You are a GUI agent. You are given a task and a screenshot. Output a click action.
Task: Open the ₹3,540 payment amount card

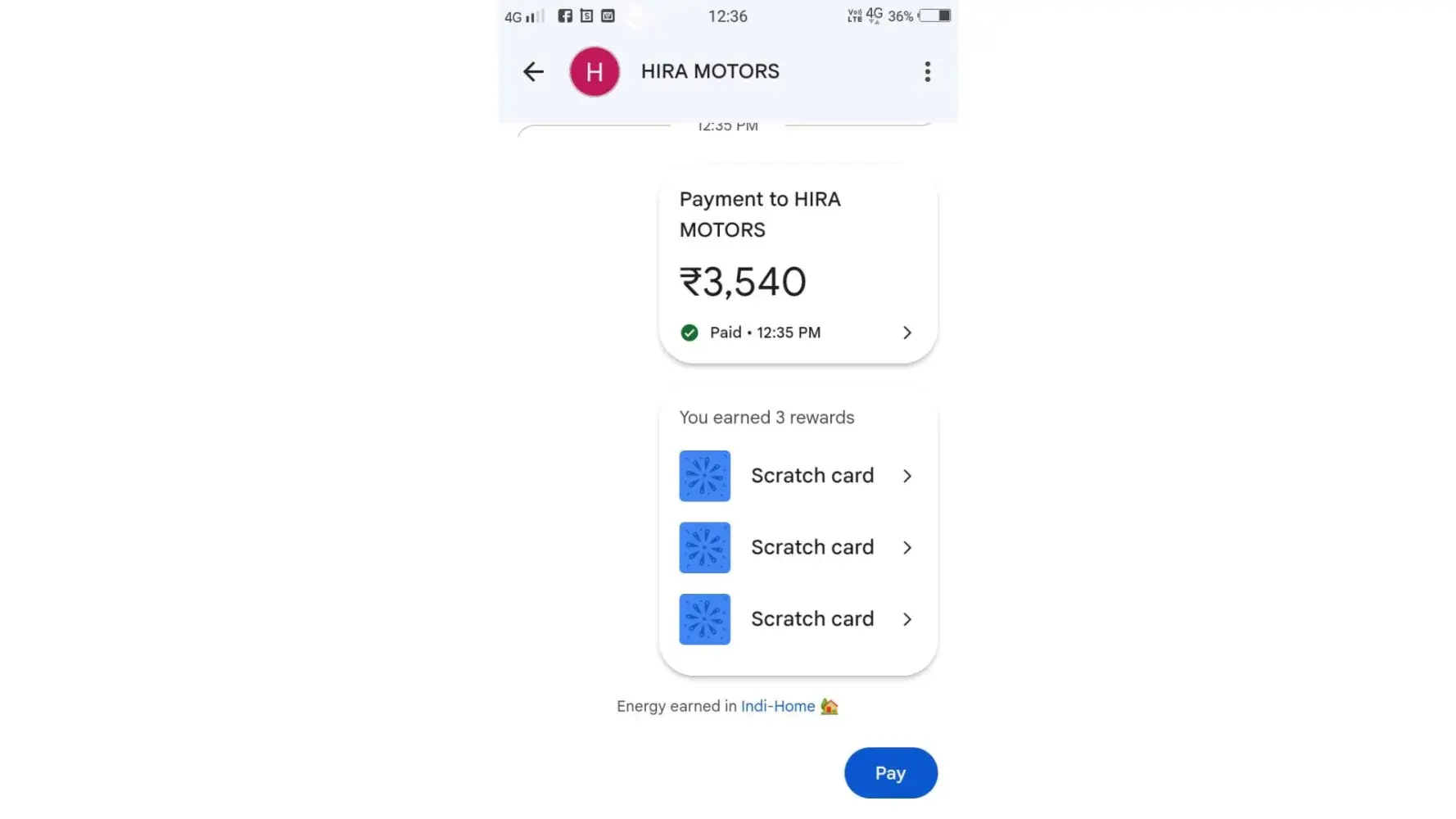pyautogui.click(x=798, y=266)
